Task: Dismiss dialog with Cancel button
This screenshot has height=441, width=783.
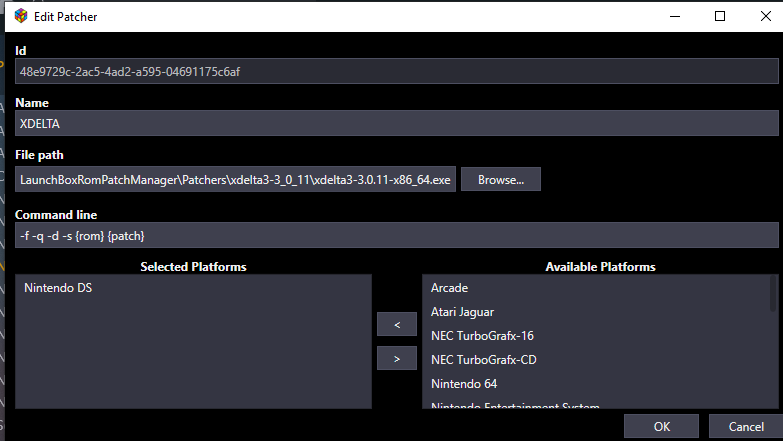Action: point(746,427)
